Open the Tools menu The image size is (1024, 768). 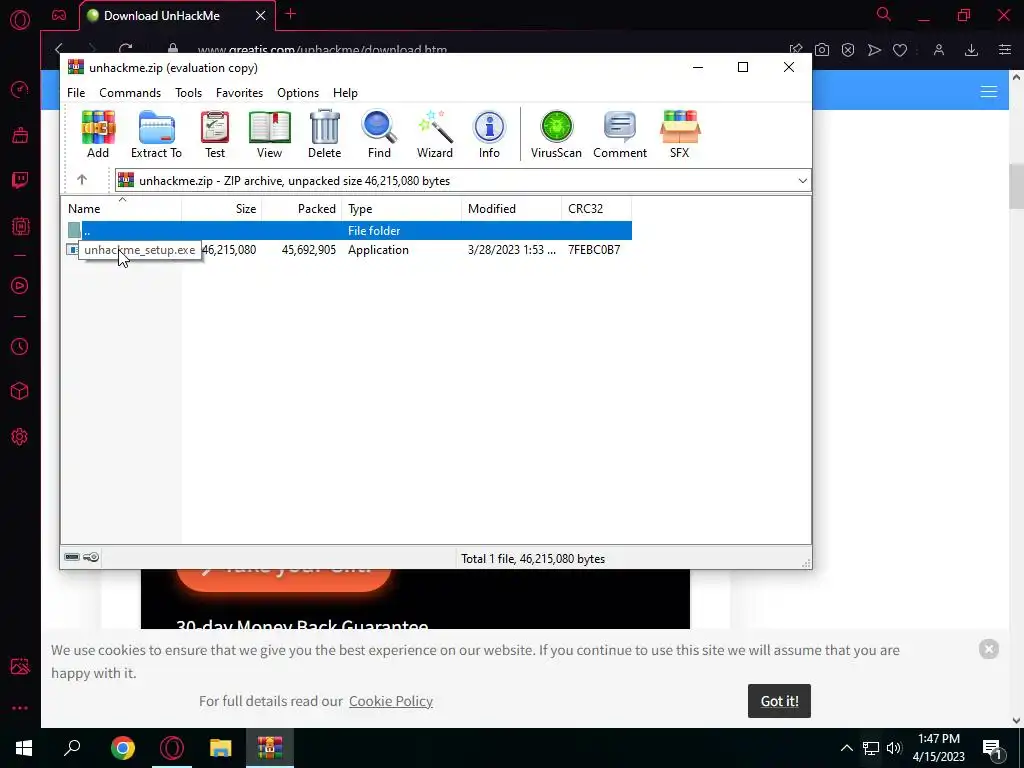coord(188,93)
